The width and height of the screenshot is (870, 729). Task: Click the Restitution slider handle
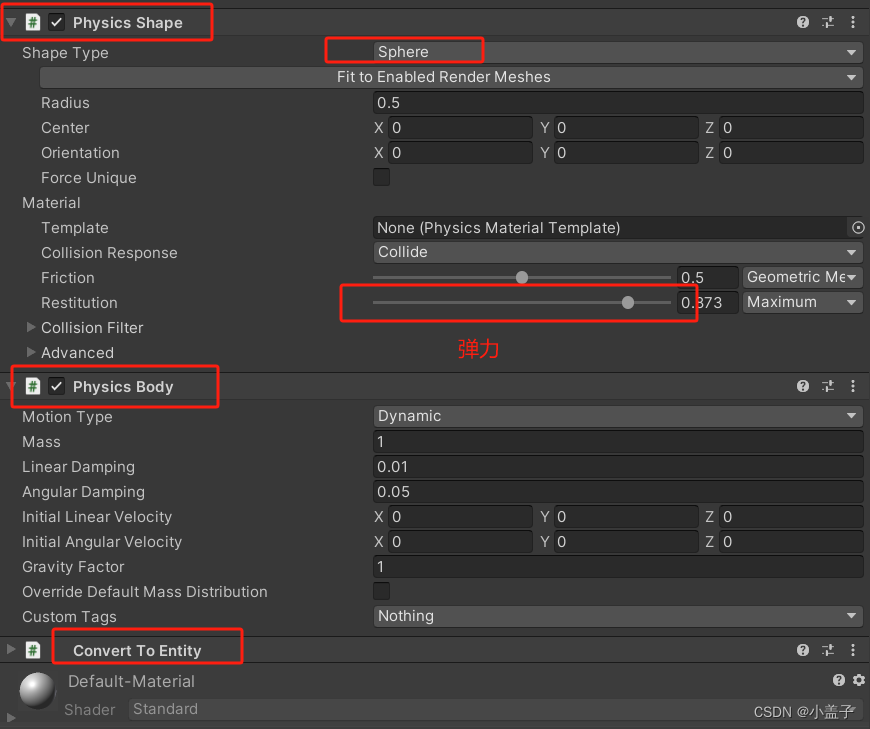coord(628,302)
